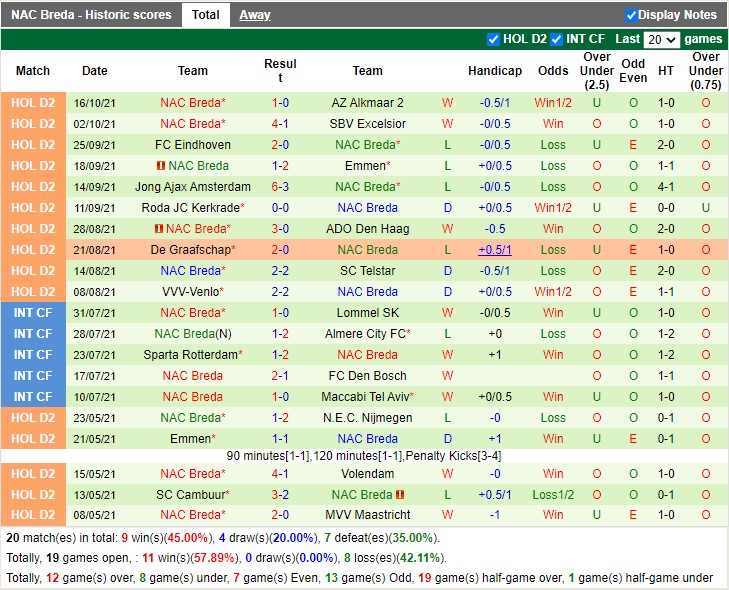Screen dimensions: 729x590
Task: Click the Odd Even column header
Action: 633,71
